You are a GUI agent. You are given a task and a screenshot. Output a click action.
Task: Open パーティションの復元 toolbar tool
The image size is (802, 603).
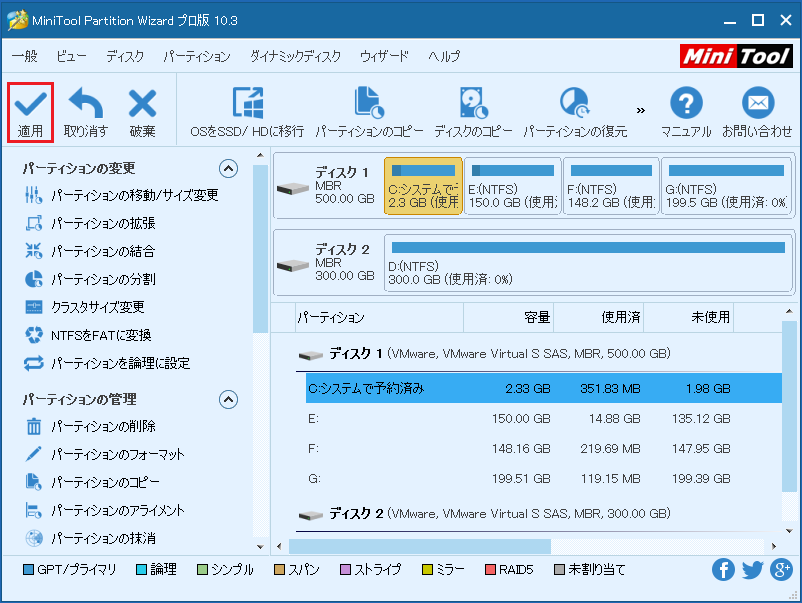tap(575, 113)
